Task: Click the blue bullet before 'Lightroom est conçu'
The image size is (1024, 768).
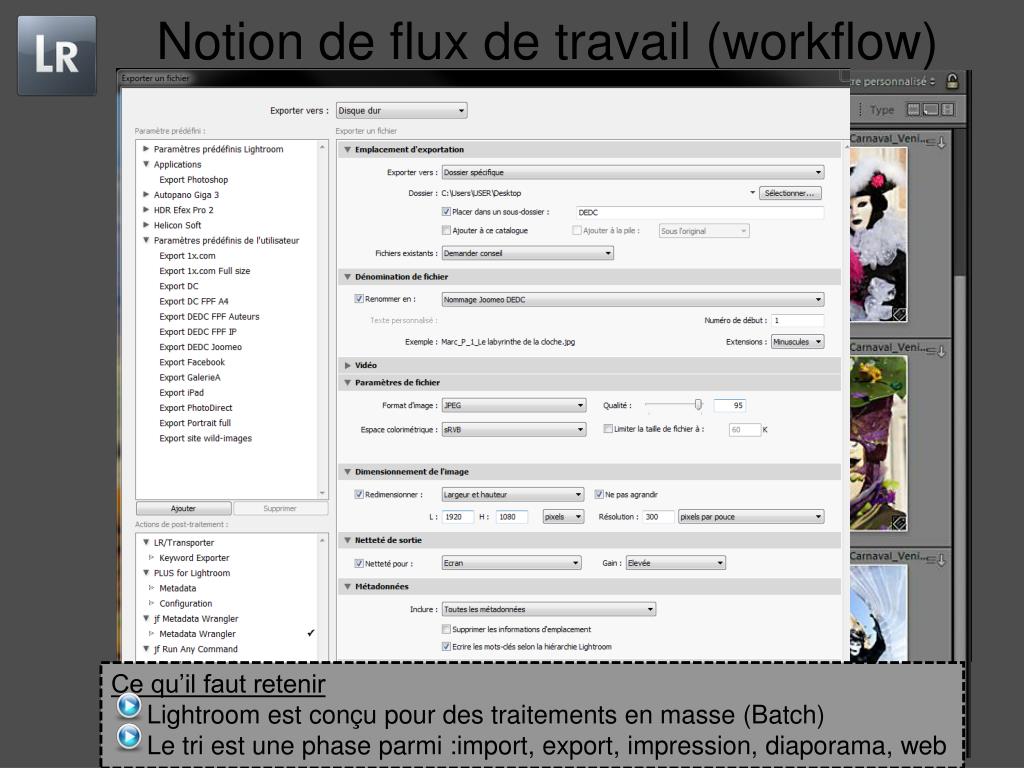Action: coord(129,705)
